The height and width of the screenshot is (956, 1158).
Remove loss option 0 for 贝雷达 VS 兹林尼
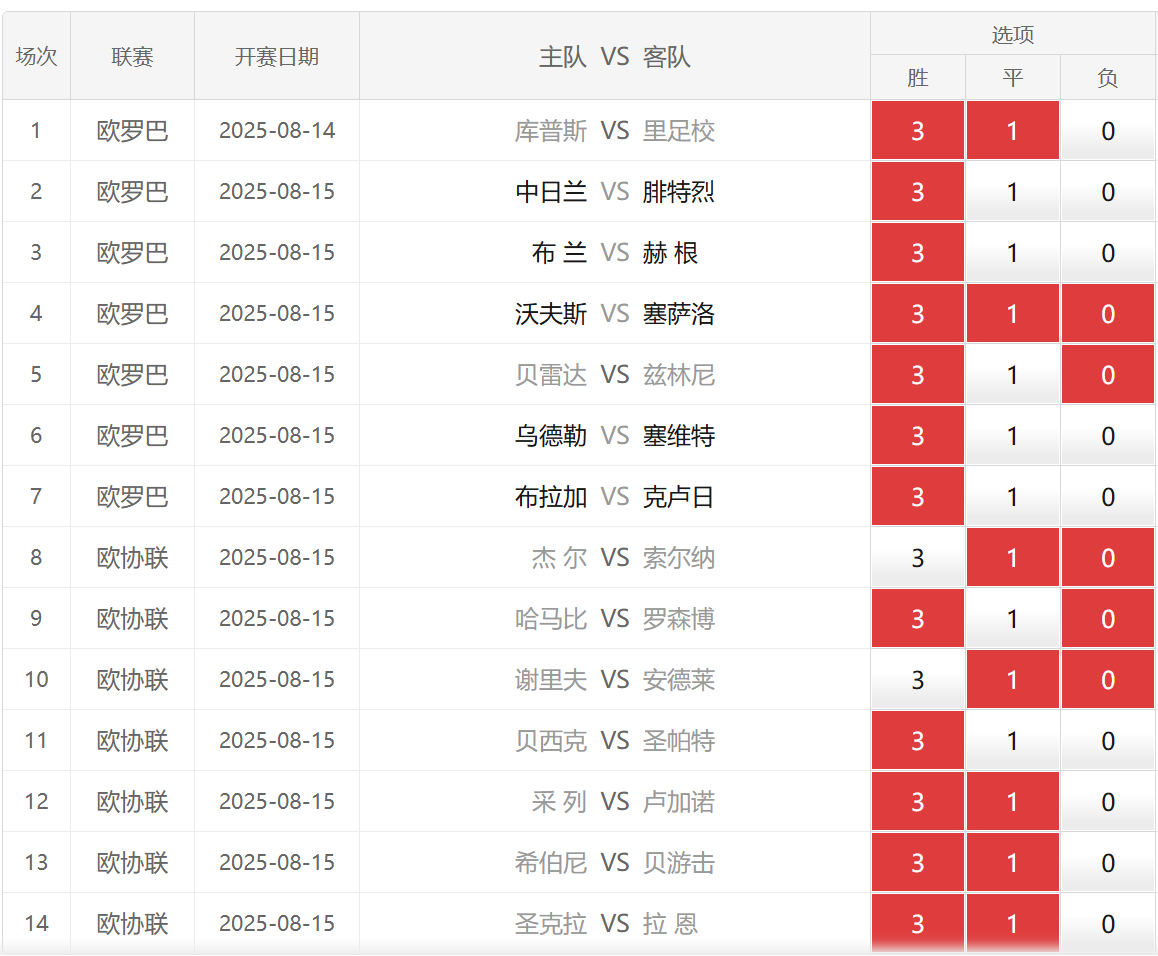(x=1108, y=375)
